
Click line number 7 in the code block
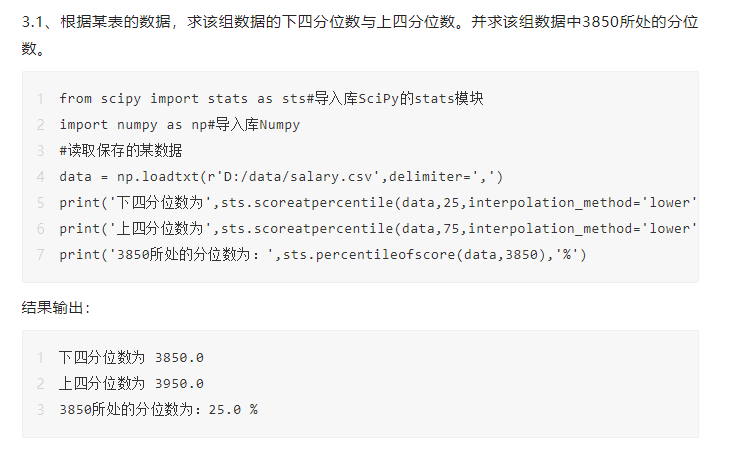pyautogui.click(x=39, y=254)
